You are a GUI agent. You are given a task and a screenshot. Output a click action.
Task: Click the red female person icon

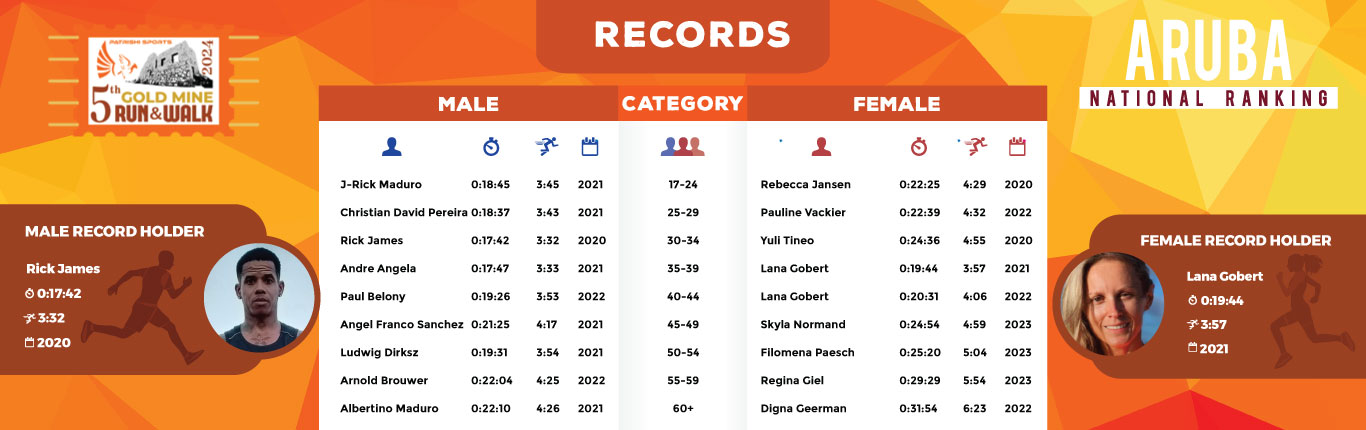click(821, 147)
